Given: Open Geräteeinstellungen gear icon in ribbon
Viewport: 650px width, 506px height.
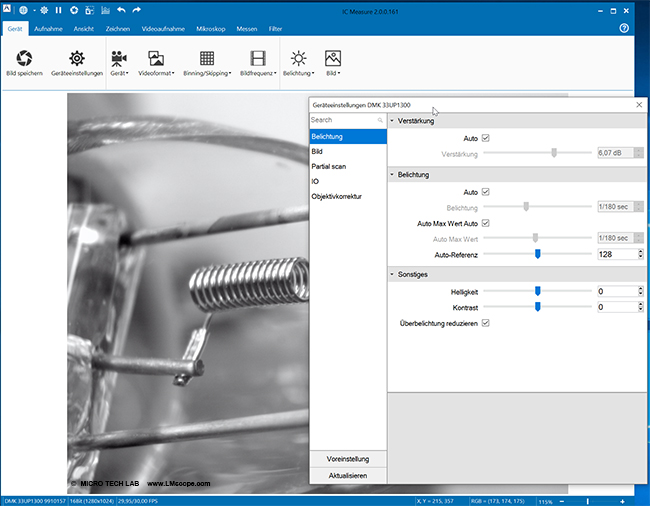Looking at the screenshot, I should pos(77,58).
